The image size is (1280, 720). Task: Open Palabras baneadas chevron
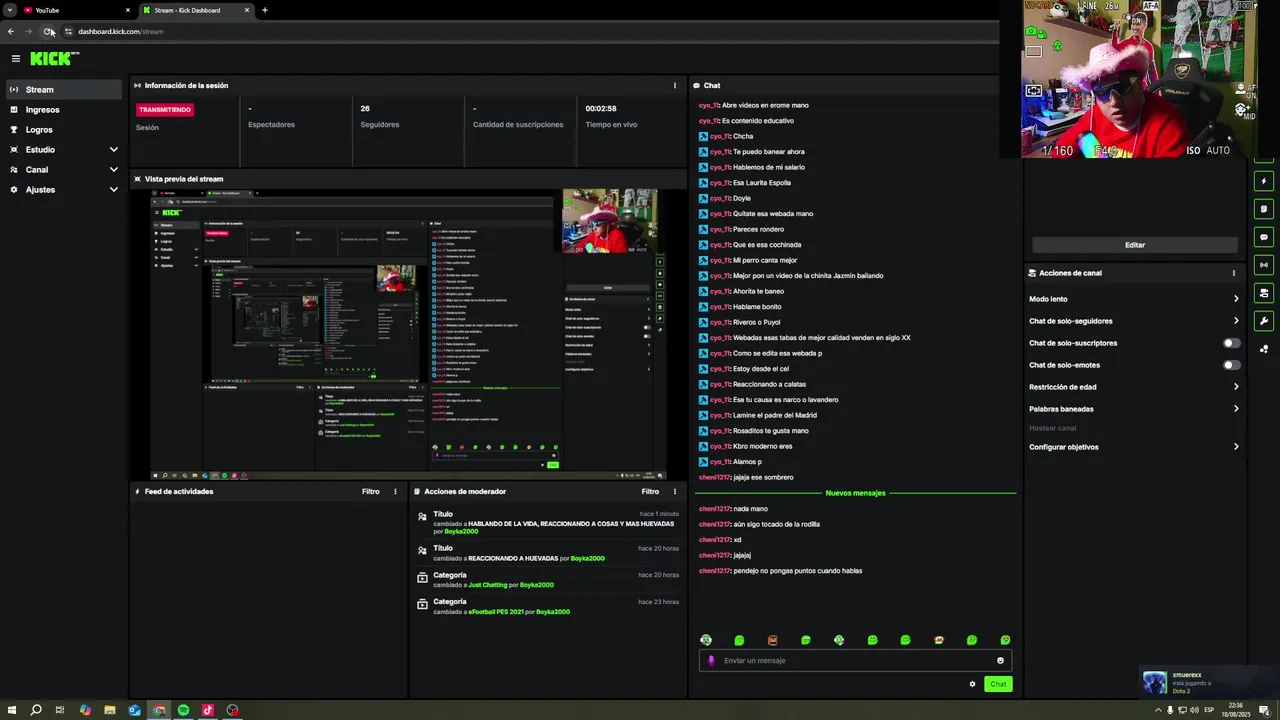pos(1236,409)
